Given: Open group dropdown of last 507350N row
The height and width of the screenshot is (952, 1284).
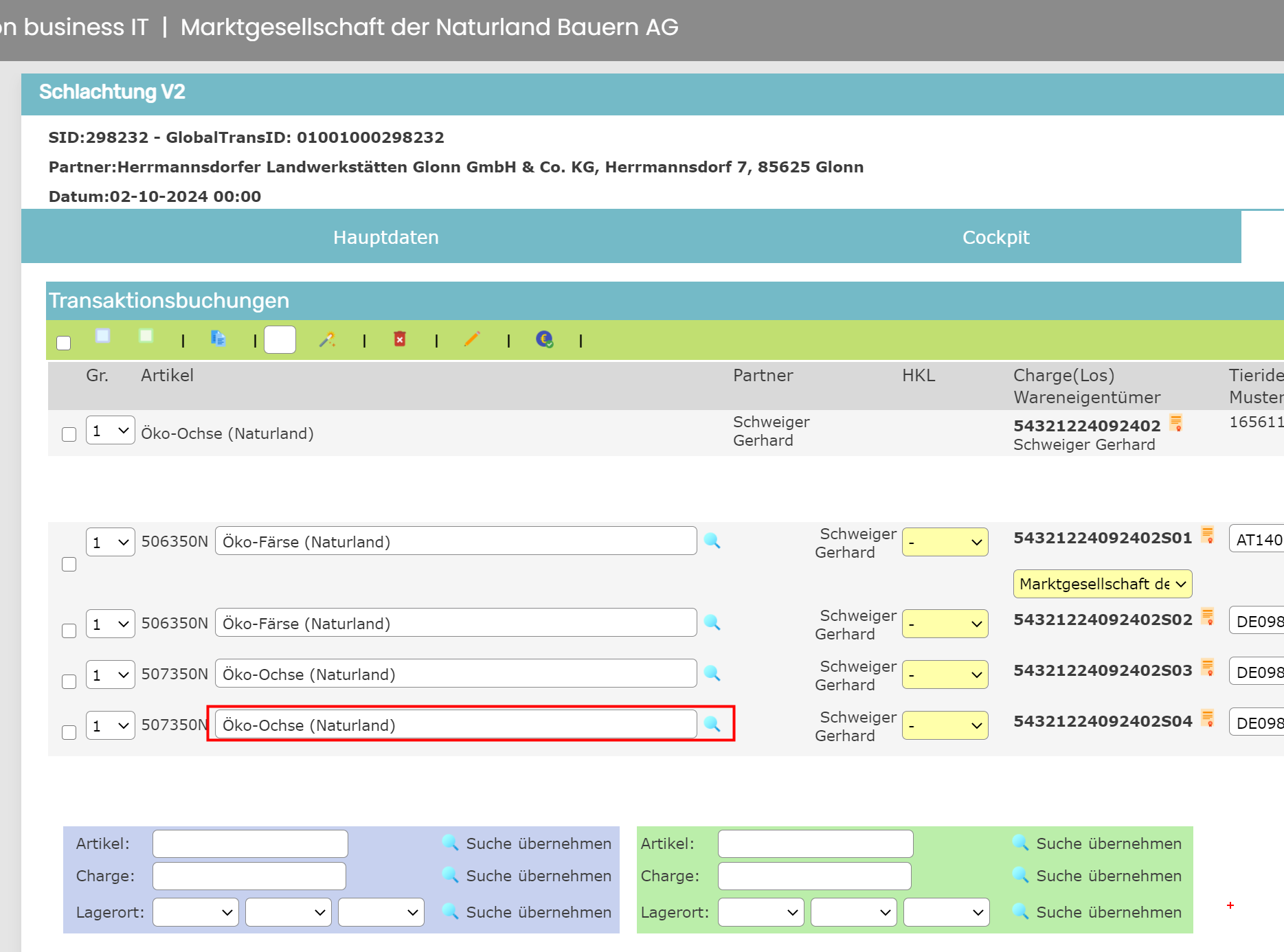Looking at the screenshot, I should [x=110, y=725].
